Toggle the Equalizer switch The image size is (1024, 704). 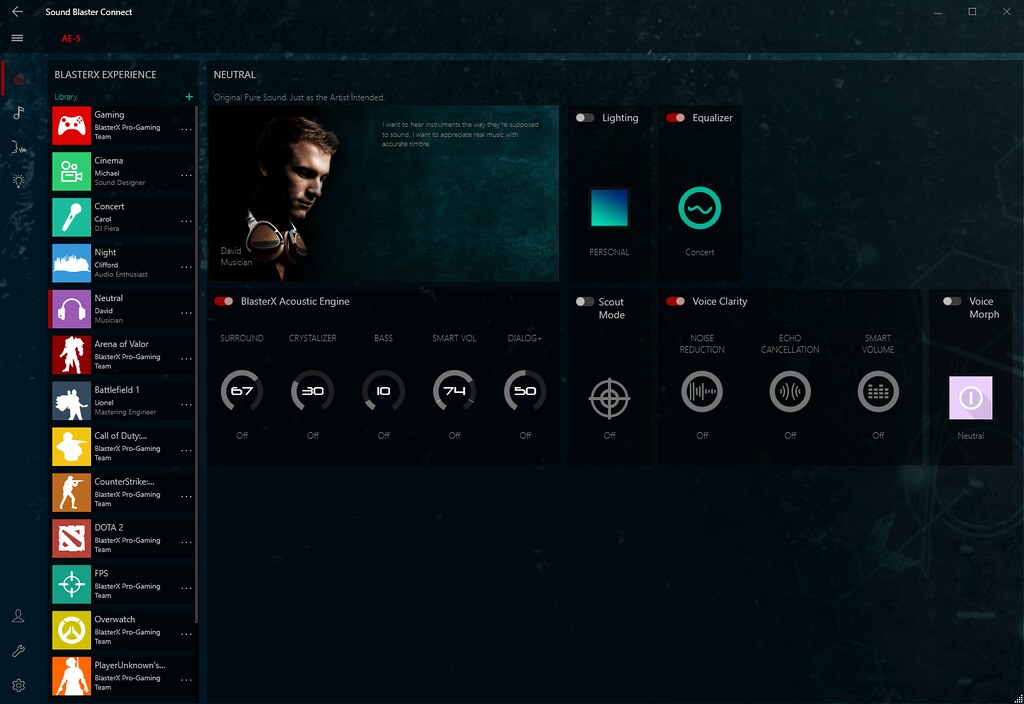pyautogui.click(x=675, y=118)
